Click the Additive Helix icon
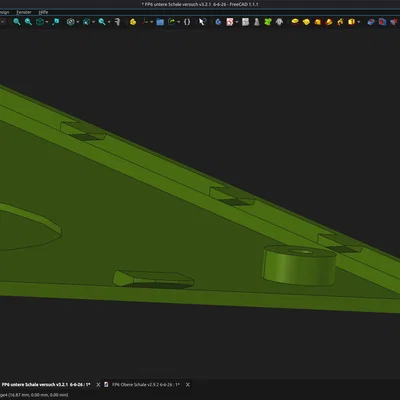Image resolution: width=400 pixels, height=400 pixels. coord(340,22)
